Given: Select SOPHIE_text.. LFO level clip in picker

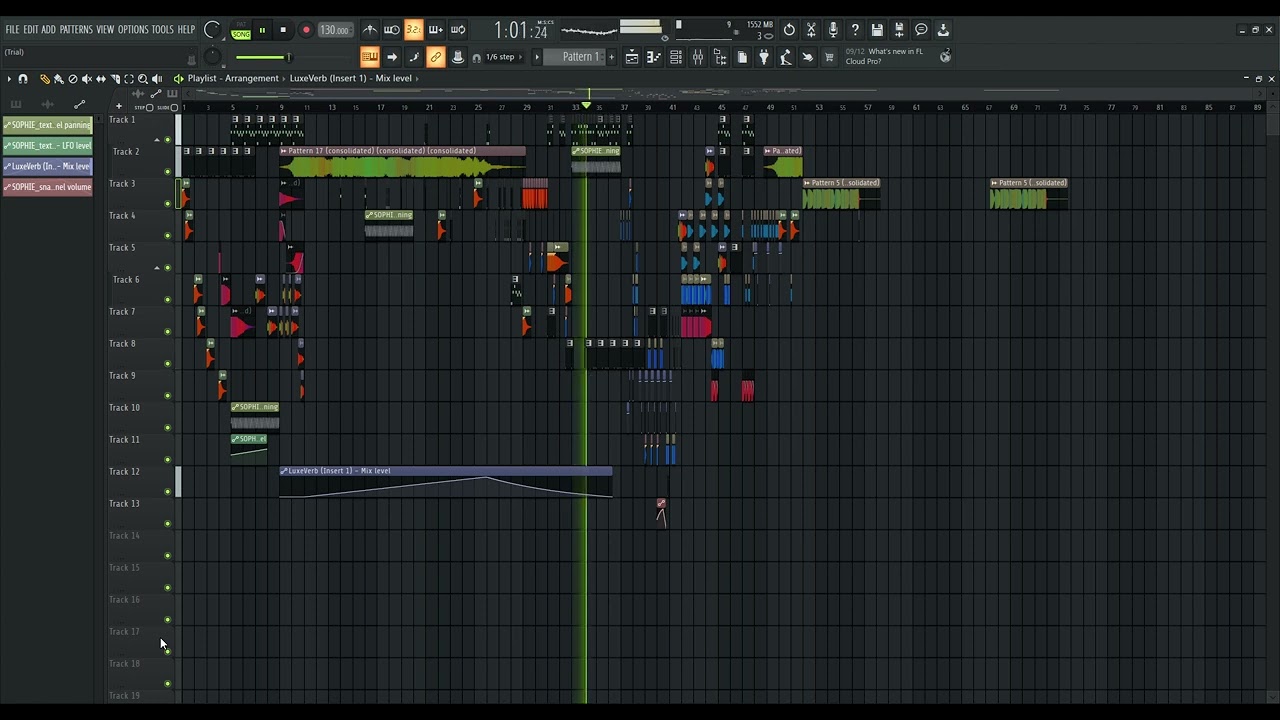Looking at the screenshot, I should 48,146.
